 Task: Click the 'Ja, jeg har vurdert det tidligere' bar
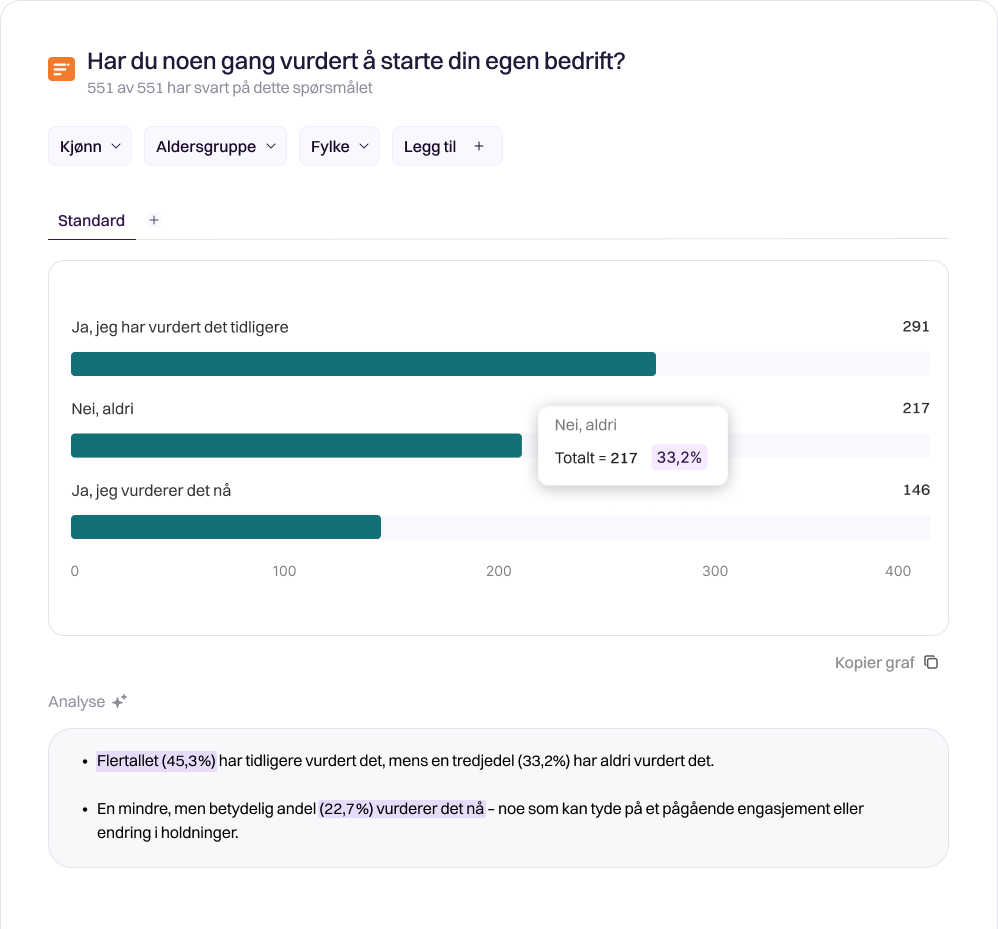(x=363, y=364)
